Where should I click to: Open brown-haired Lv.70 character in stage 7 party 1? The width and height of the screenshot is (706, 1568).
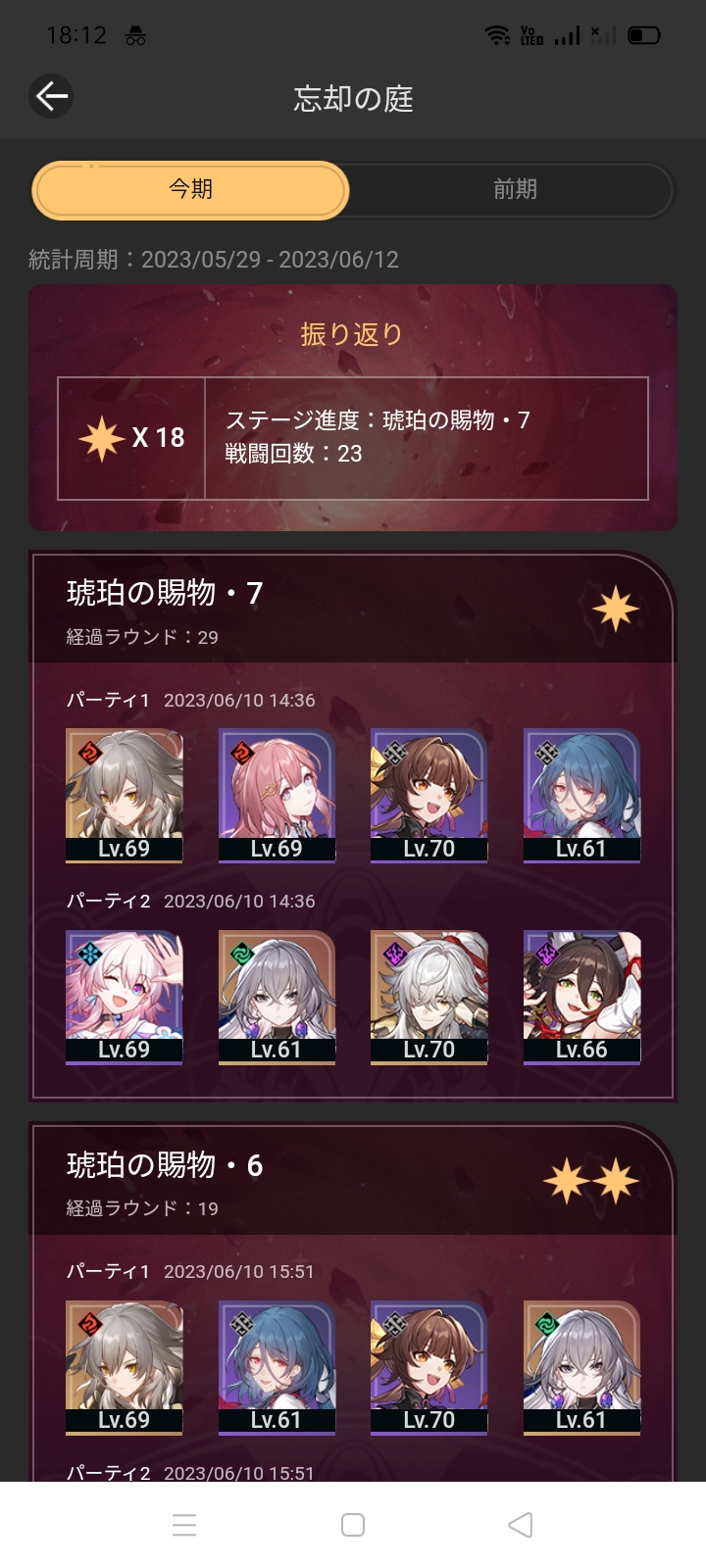pos(429,796)
